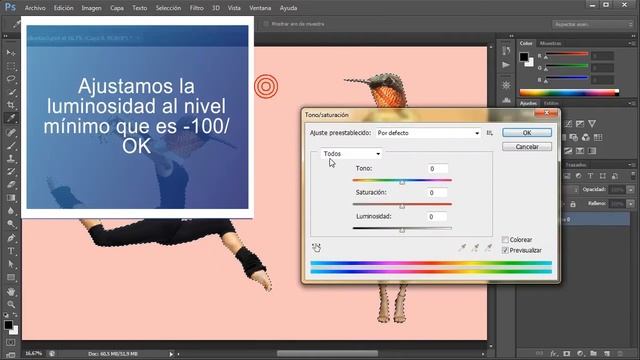The height and width of the screenshot is (360, 640).
Task: Select the Gradient tool
Action: [11, 198]
